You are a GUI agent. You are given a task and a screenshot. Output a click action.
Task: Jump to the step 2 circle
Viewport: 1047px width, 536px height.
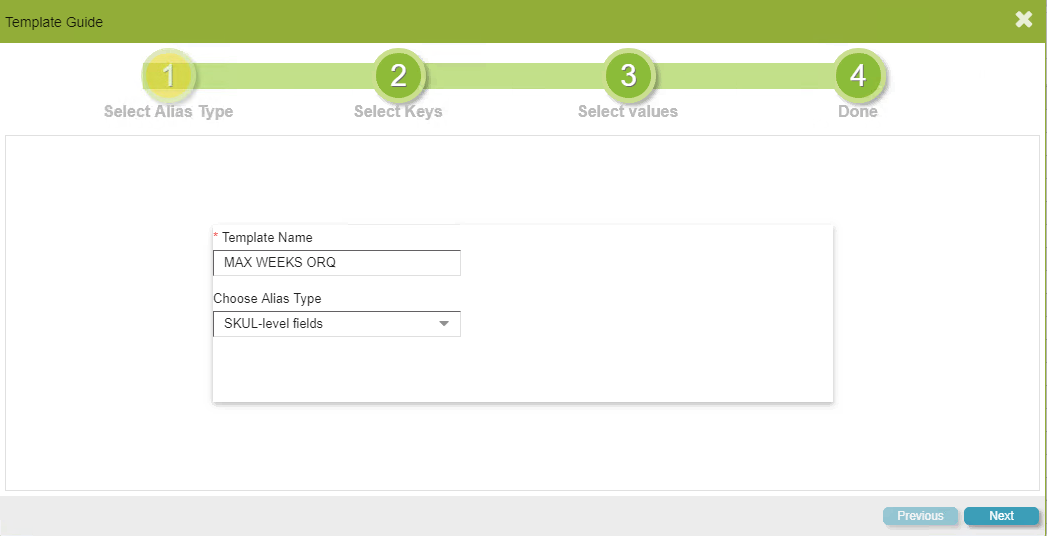tap(398, 76)
